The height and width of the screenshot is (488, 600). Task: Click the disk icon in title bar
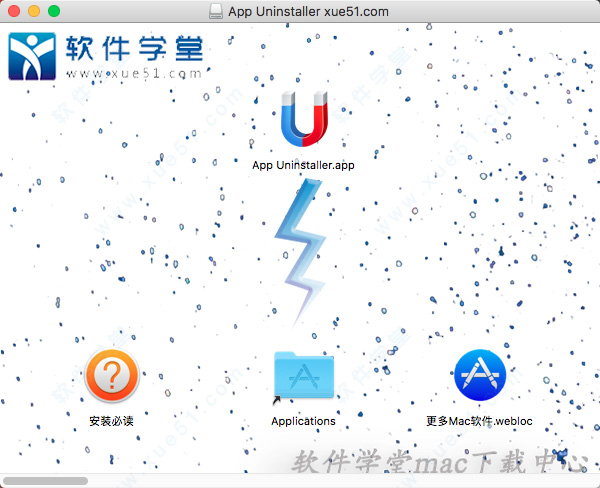click(216, 11)
